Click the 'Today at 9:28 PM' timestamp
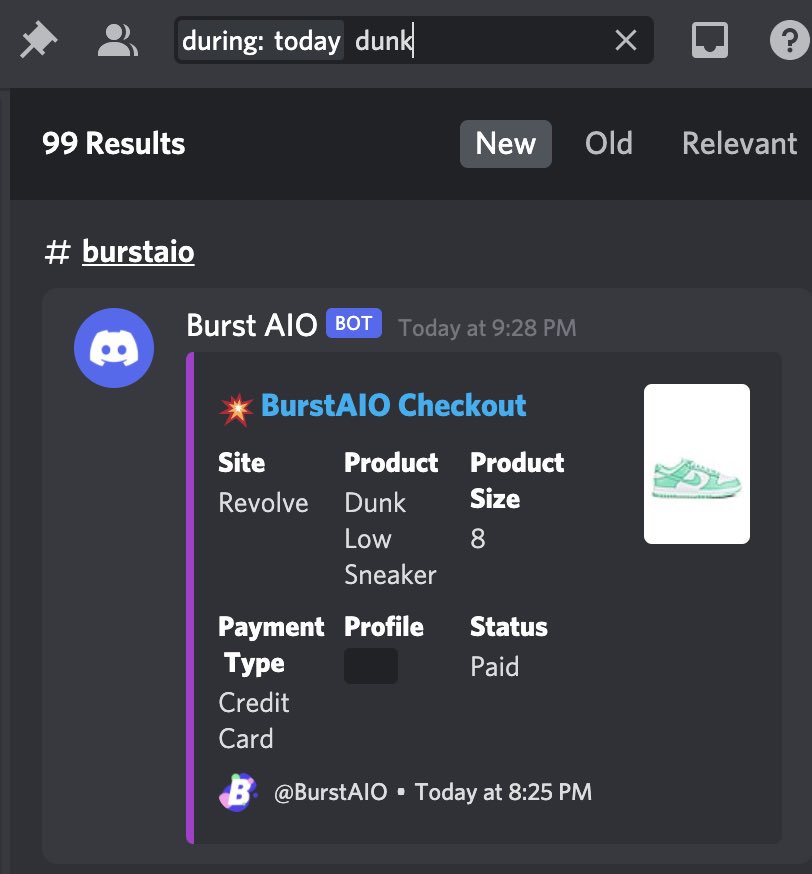The width and height of the screenshot is (812, 874). pos(487,328)
